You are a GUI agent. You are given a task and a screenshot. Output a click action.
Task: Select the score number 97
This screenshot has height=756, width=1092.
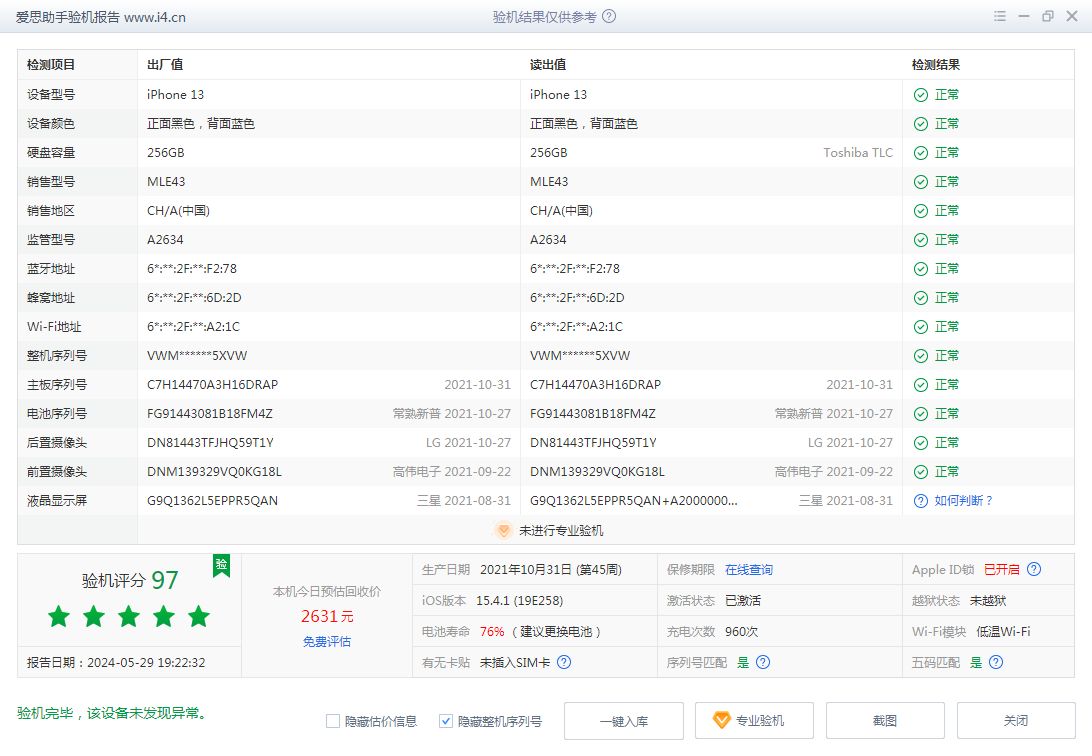[x=165, y=580]
